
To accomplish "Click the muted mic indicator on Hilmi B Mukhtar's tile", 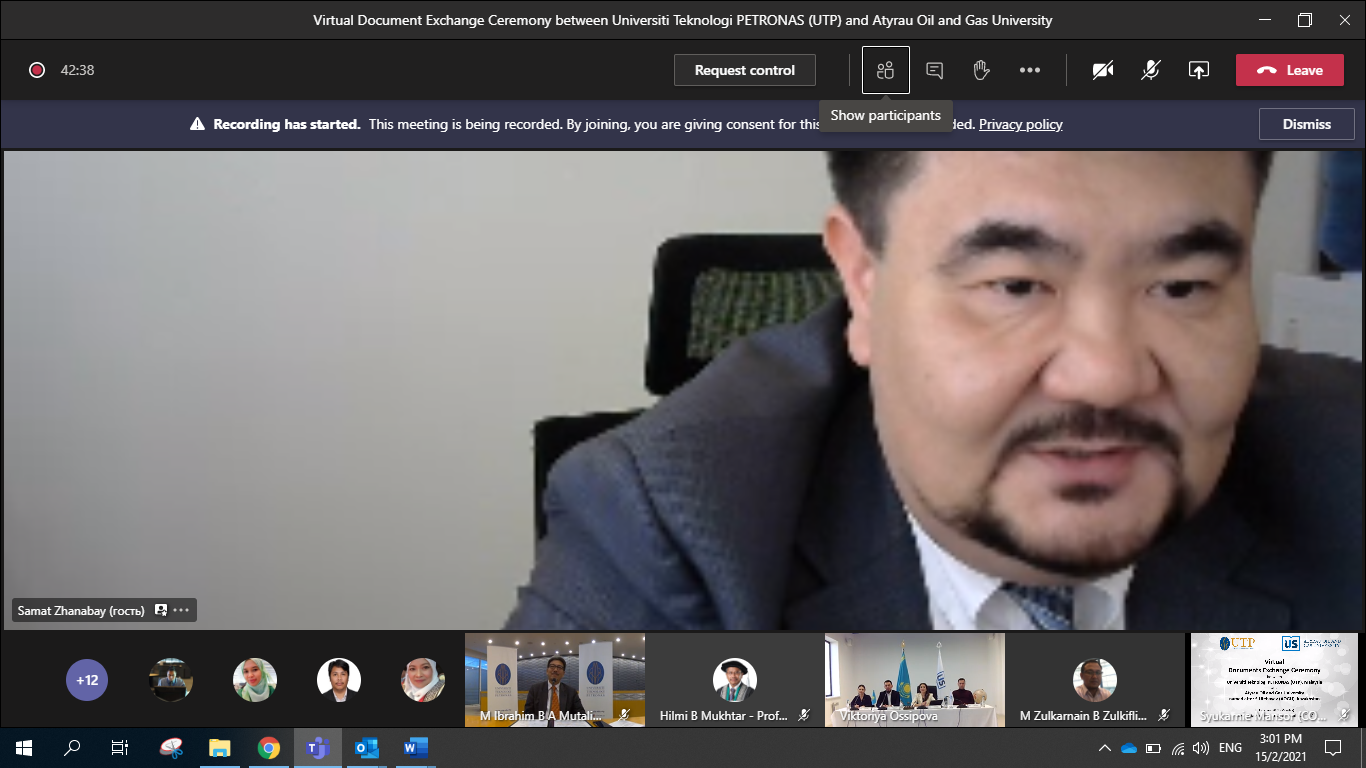I will coord(803,715).
